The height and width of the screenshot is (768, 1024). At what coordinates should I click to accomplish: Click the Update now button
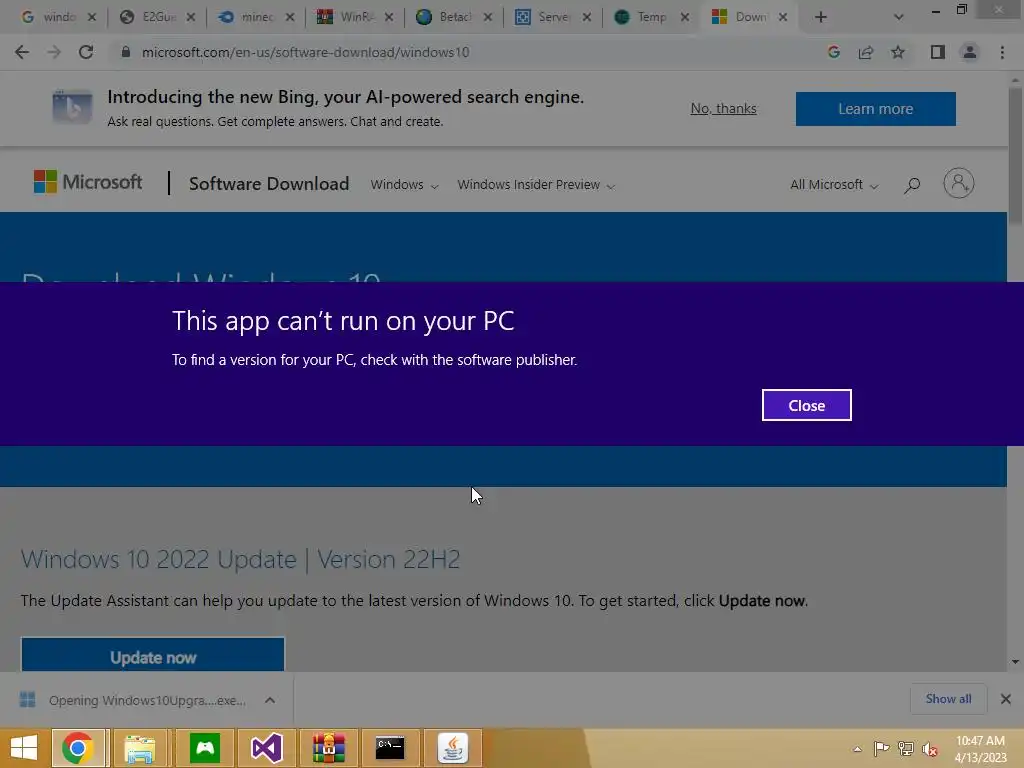click(x=153, y=654)
